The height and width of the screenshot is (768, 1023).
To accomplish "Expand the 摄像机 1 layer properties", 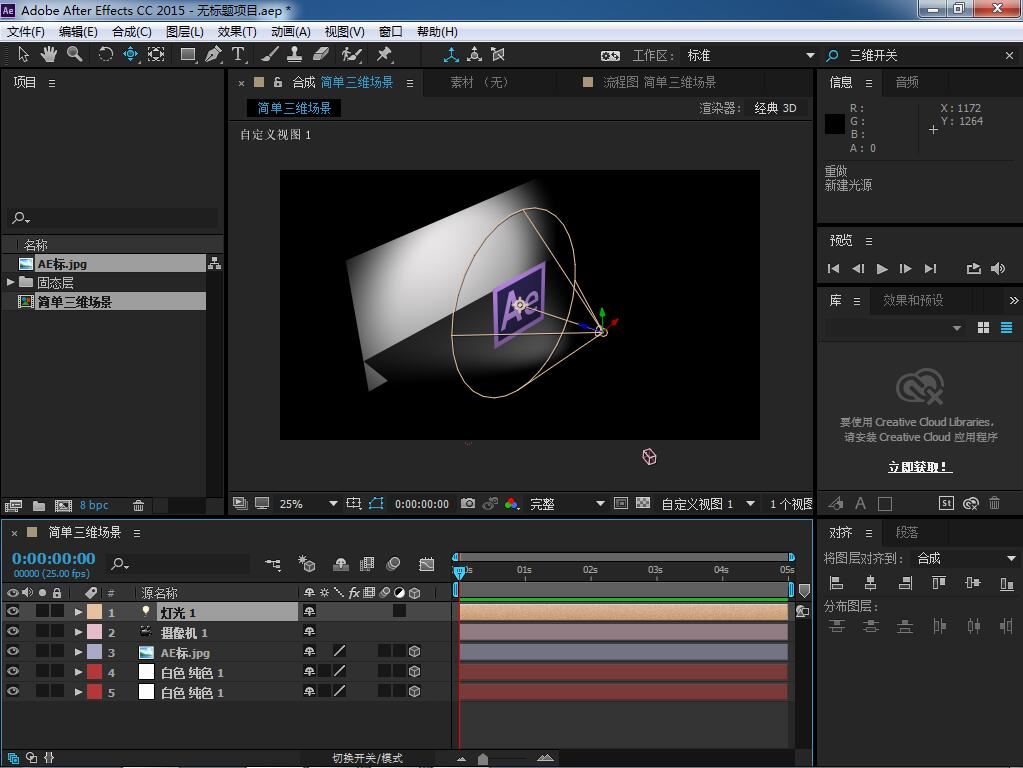I will pyautogui.click(x=78, y=632).
